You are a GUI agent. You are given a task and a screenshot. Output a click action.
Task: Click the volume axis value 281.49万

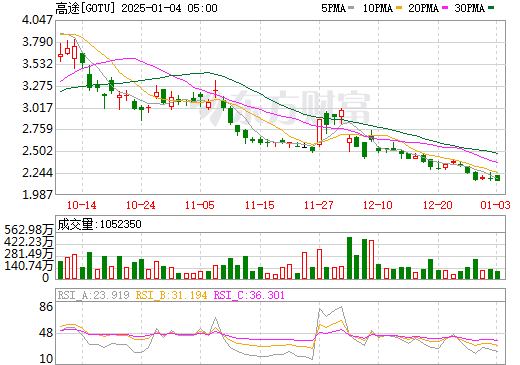(x=29, y=254)
